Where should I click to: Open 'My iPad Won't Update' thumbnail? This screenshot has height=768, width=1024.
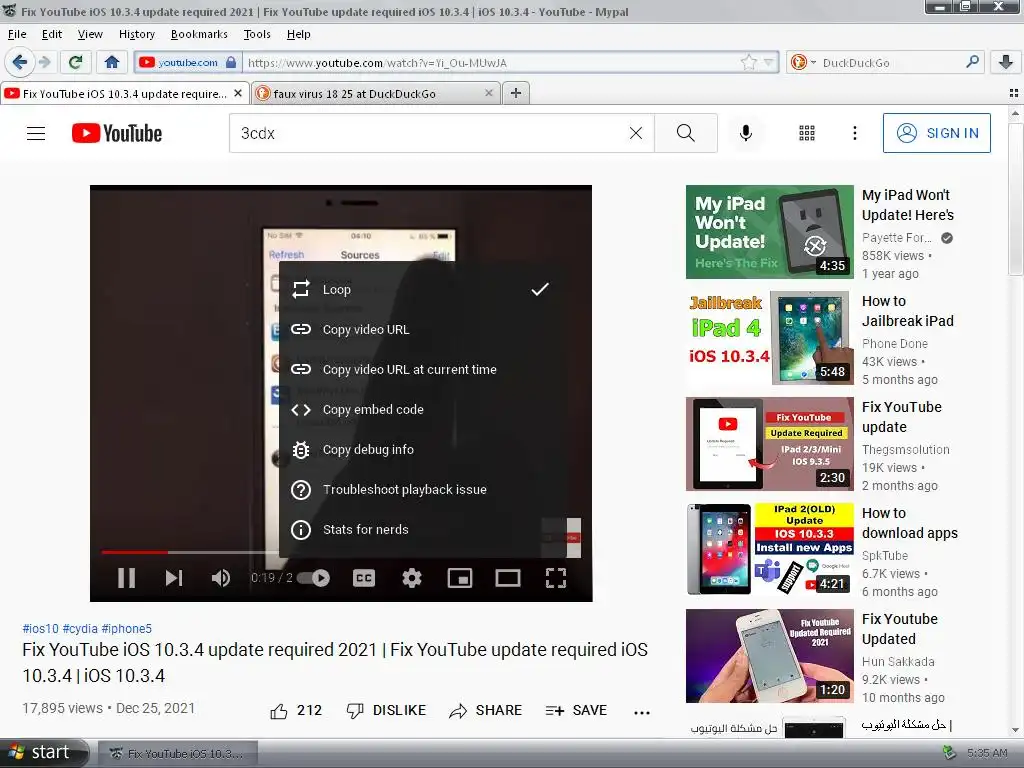769,232
